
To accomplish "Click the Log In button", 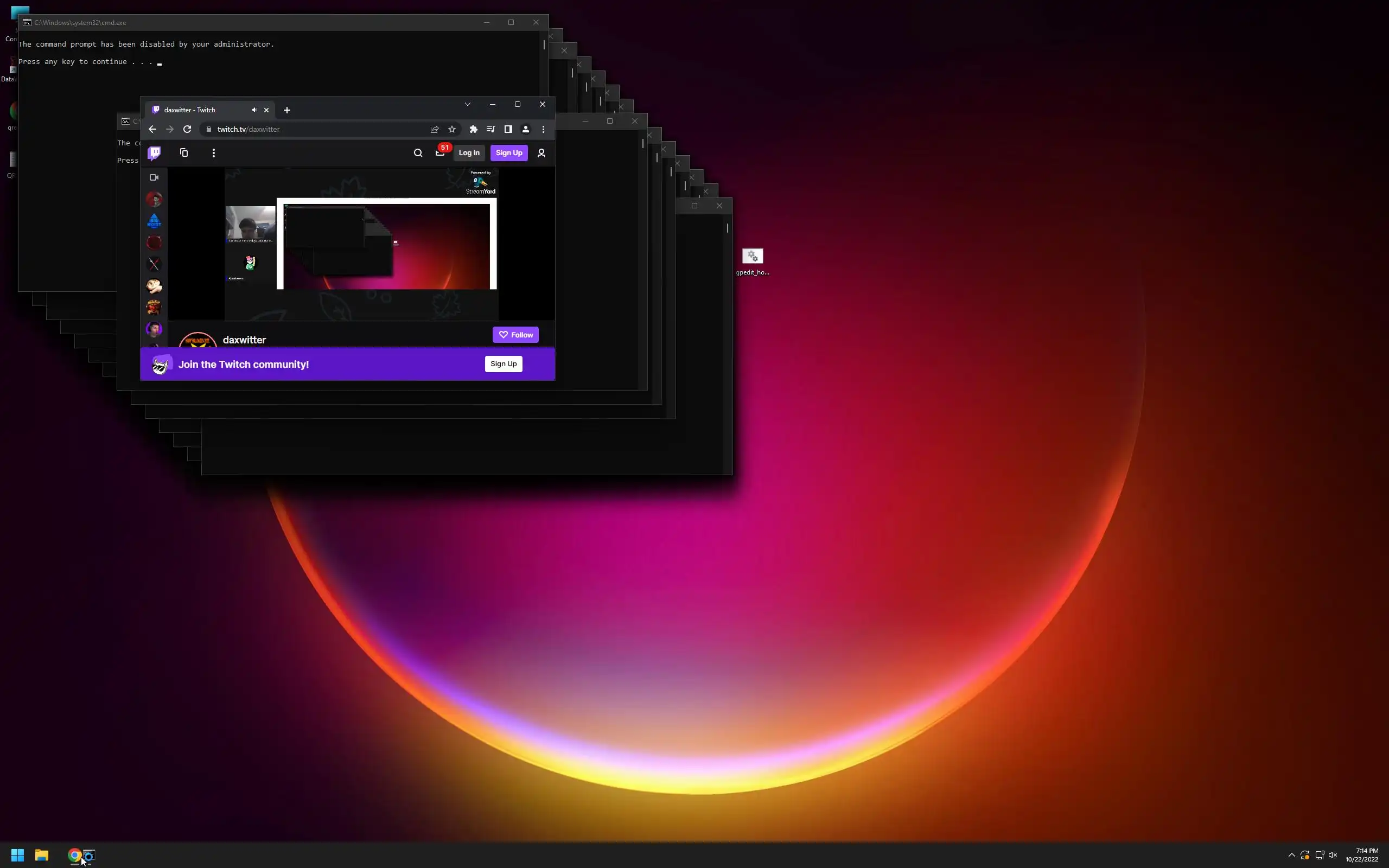I will [469, 152].
